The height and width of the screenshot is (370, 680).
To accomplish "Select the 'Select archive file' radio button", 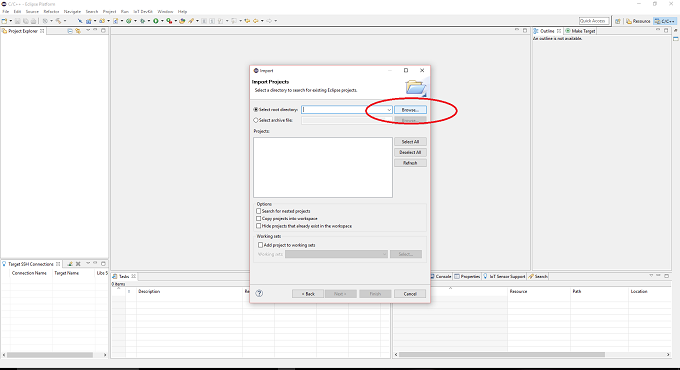I will pyautogui.click(x=256, y=120).
